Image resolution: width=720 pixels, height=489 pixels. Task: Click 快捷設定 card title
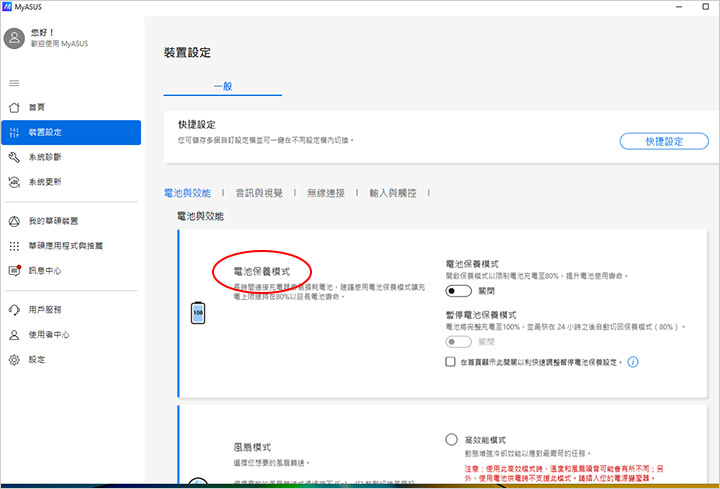[x=197, y=124]
